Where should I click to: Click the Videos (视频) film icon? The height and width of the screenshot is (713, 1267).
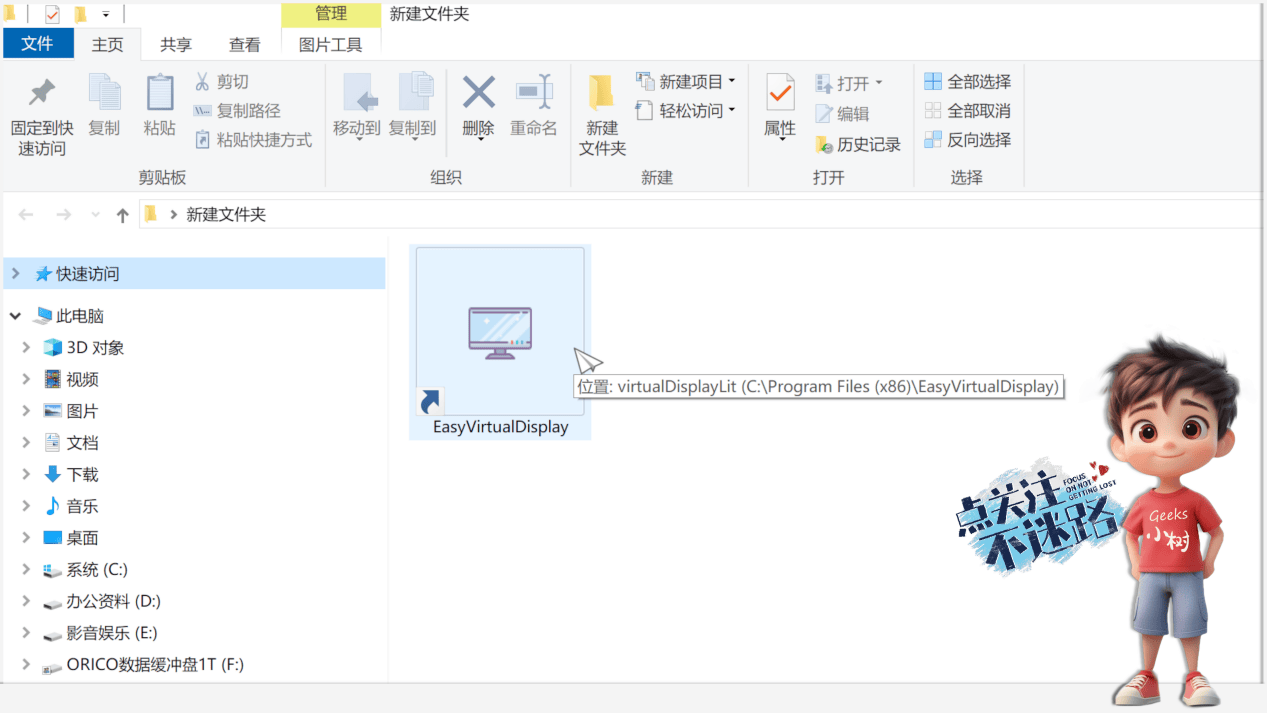pyautogui.click(x=53, y=379)
